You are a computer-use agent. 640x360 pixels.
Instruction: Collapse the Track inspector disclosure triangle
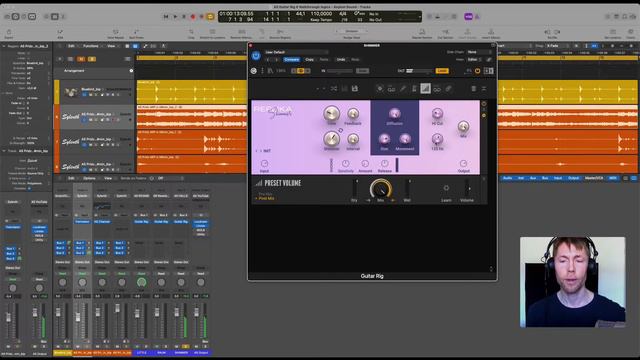point(4,151)
